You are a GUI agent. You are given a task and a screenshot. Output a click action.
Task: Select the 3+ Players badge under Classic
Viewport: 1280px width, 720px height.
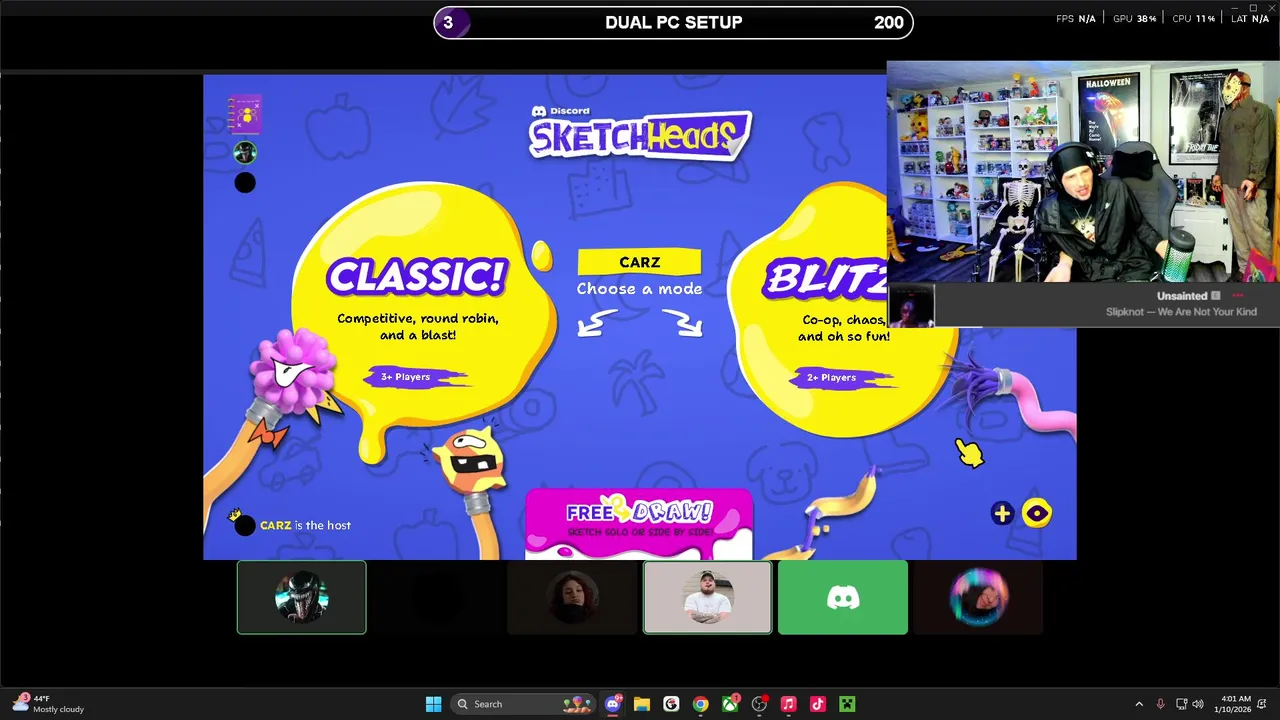418,377
